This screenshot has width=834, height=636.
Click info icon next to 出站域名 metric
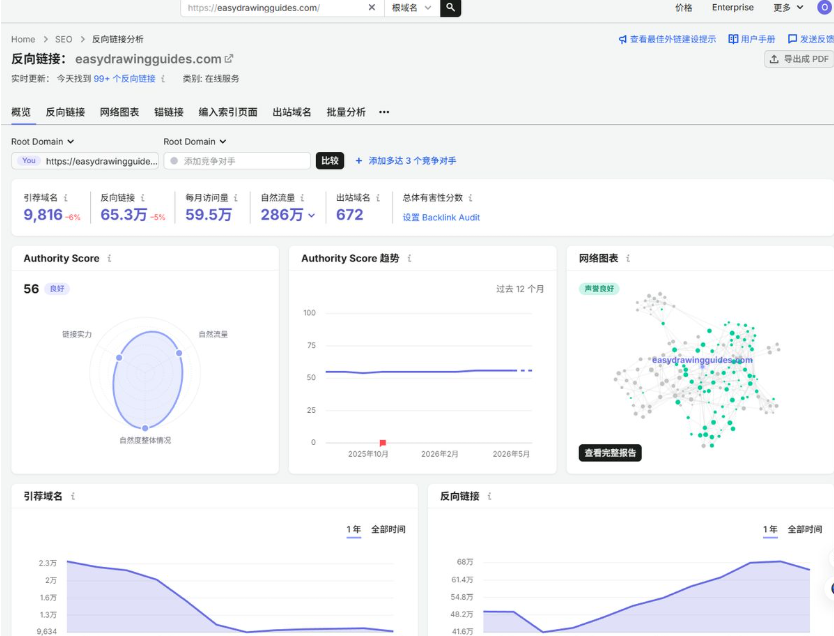[378, 198]
